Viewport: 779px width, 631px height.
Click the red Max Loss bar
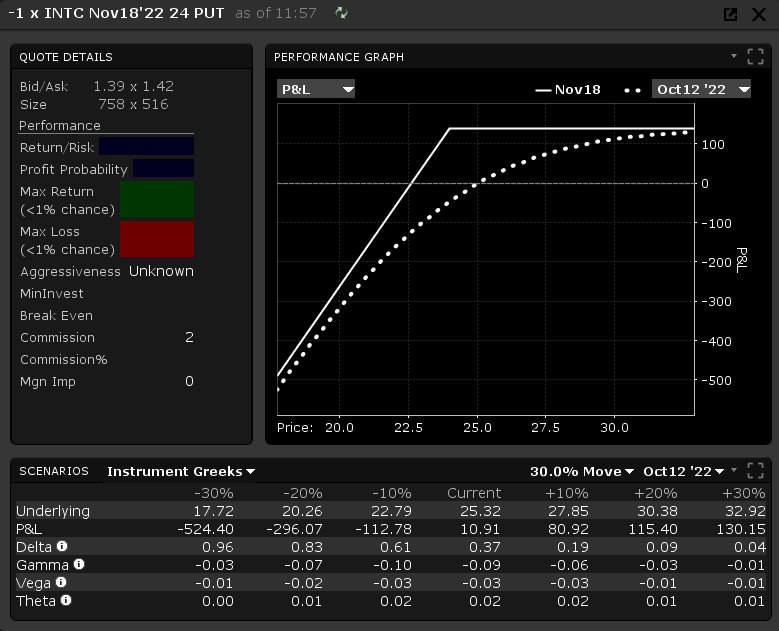(157, 239)
